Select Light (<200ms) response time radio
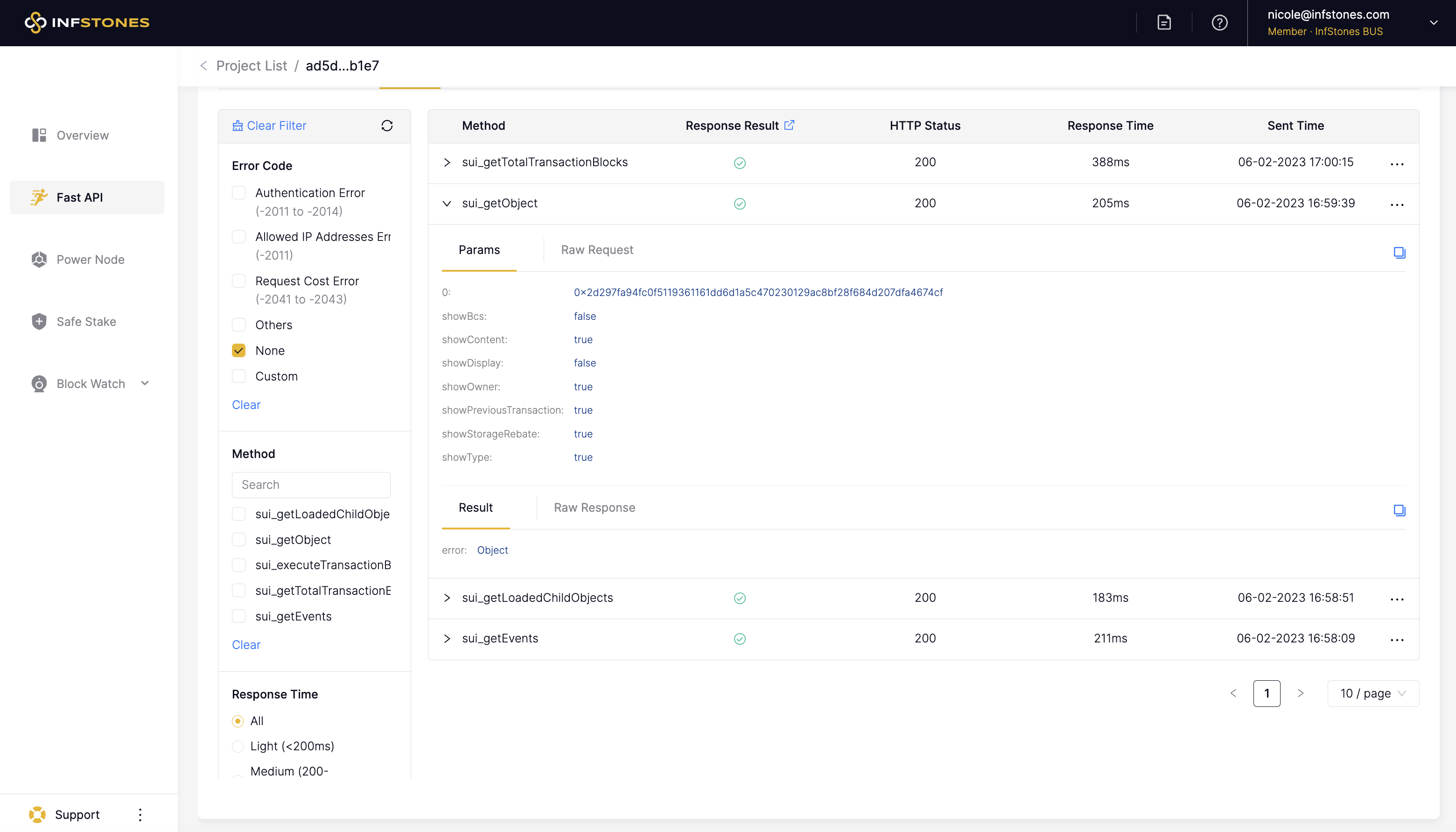The height and width of the screenshot is (832, 1456). click(238, 746)
